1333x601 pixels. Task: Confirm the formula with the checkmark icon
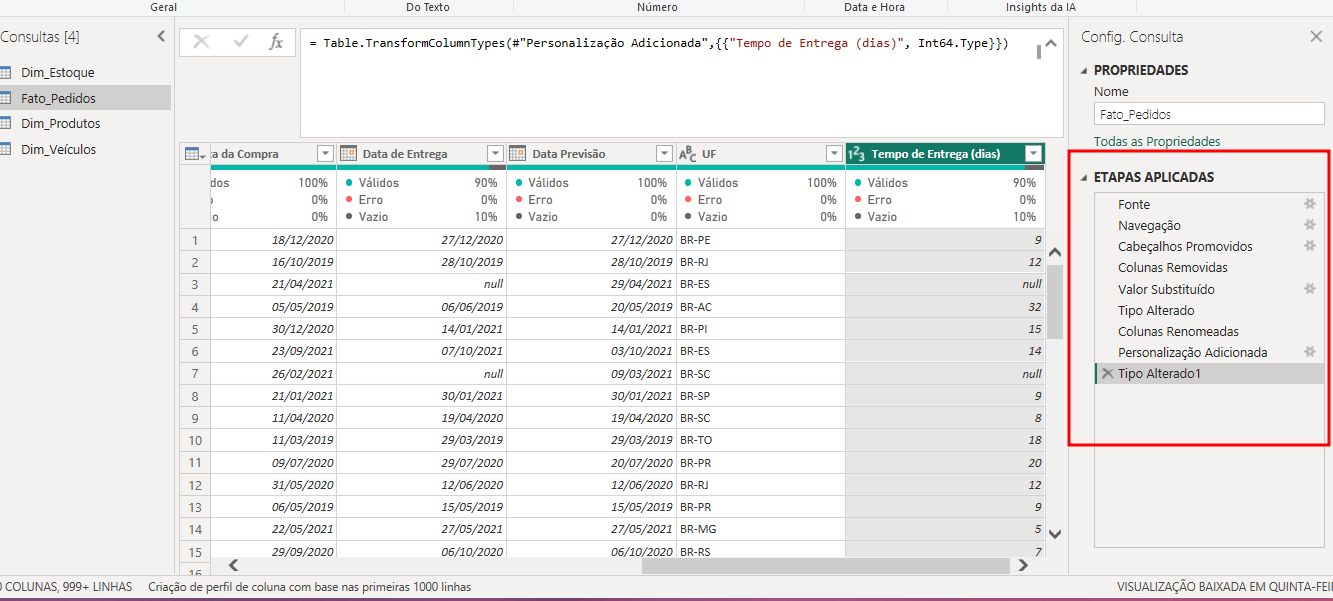pos(240,42)
